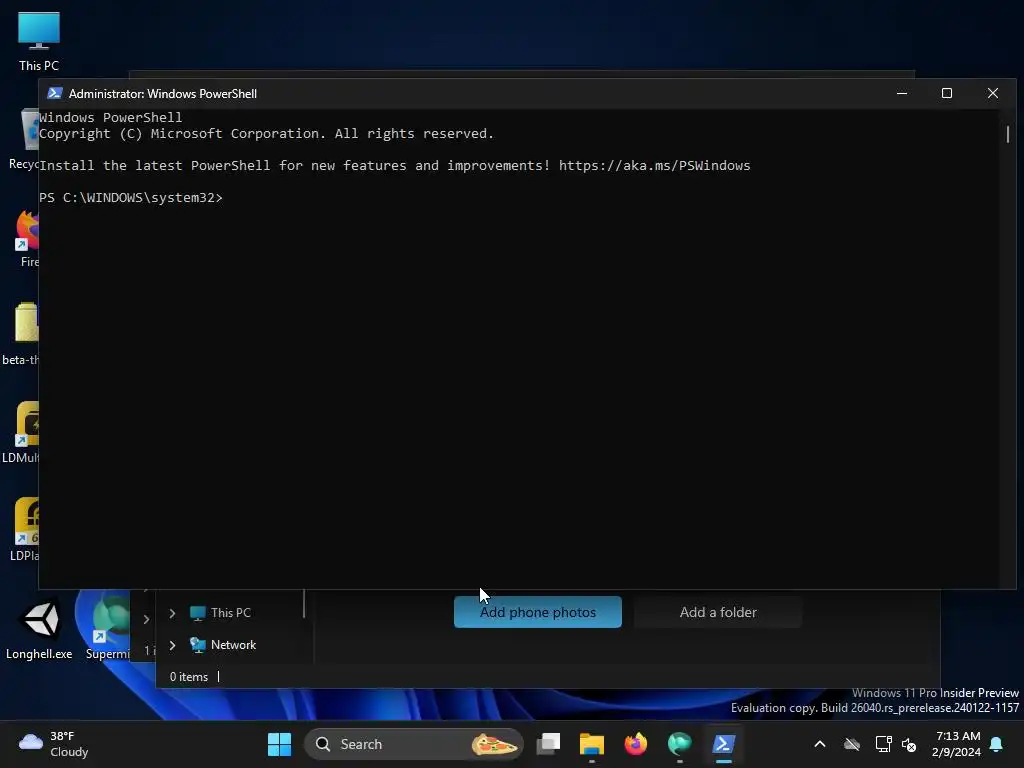Open Firefox desktop shortcut

point(26,238)
